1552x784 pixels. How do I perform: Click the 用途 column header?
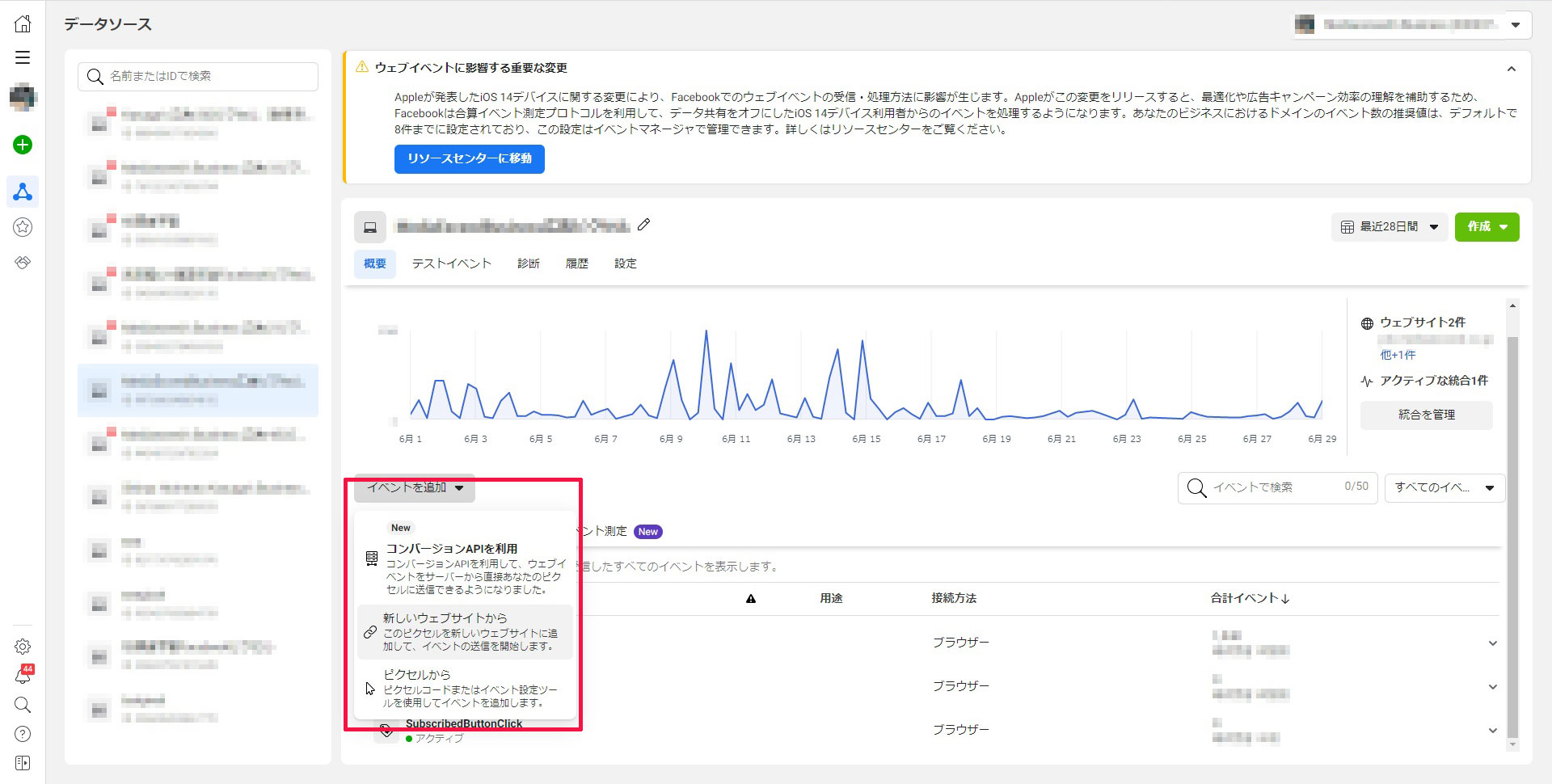click(831, 598)
